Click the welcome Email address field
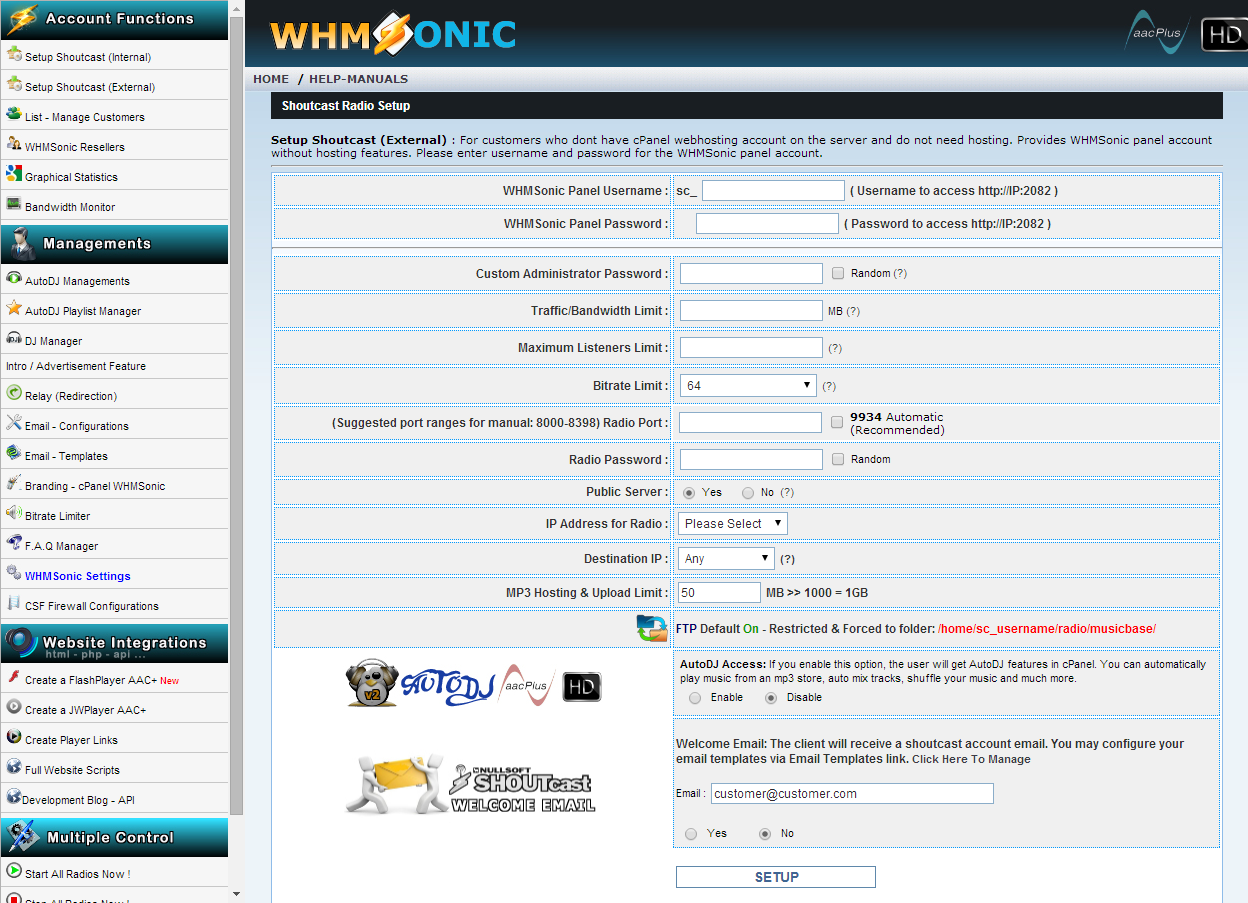The image size is (1248, 903). [x=852, y=793]
